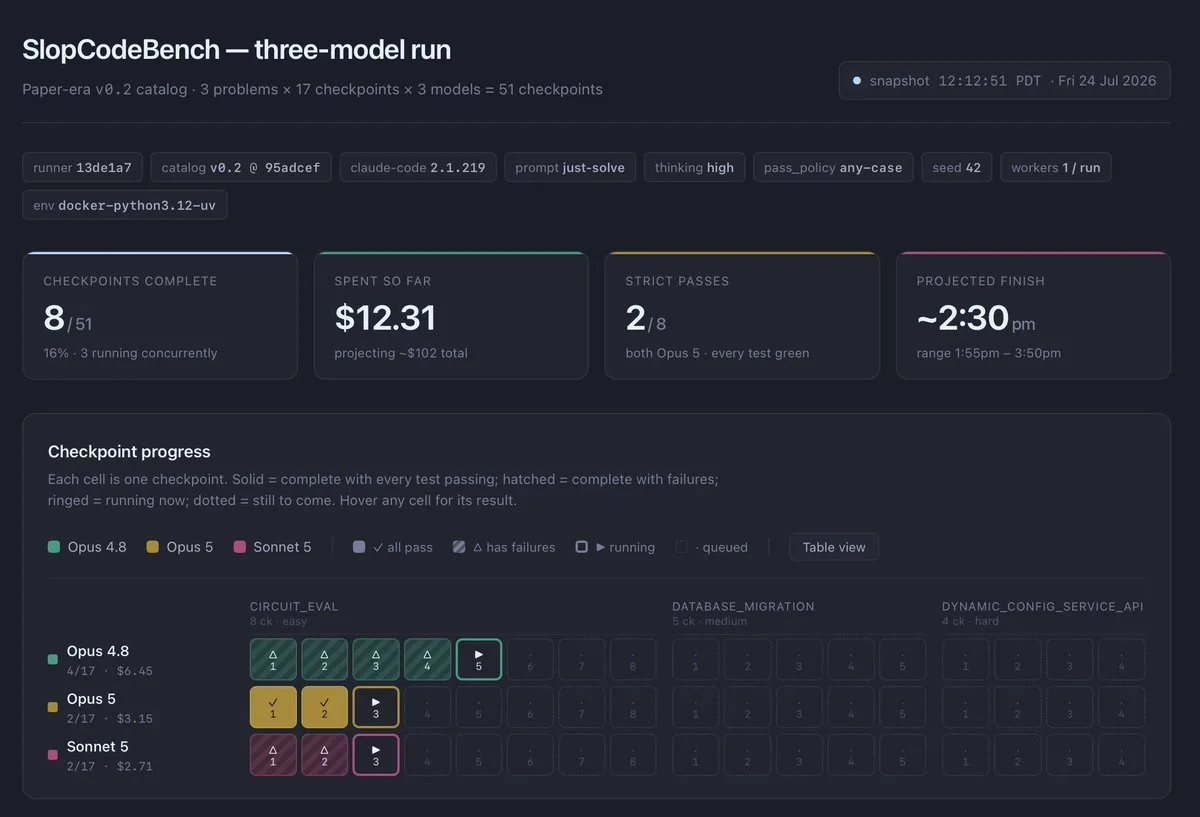This screenshot has width=1200, height=817.
Task: Click the snapshot timestamp badge
Action: point(1004,81)
